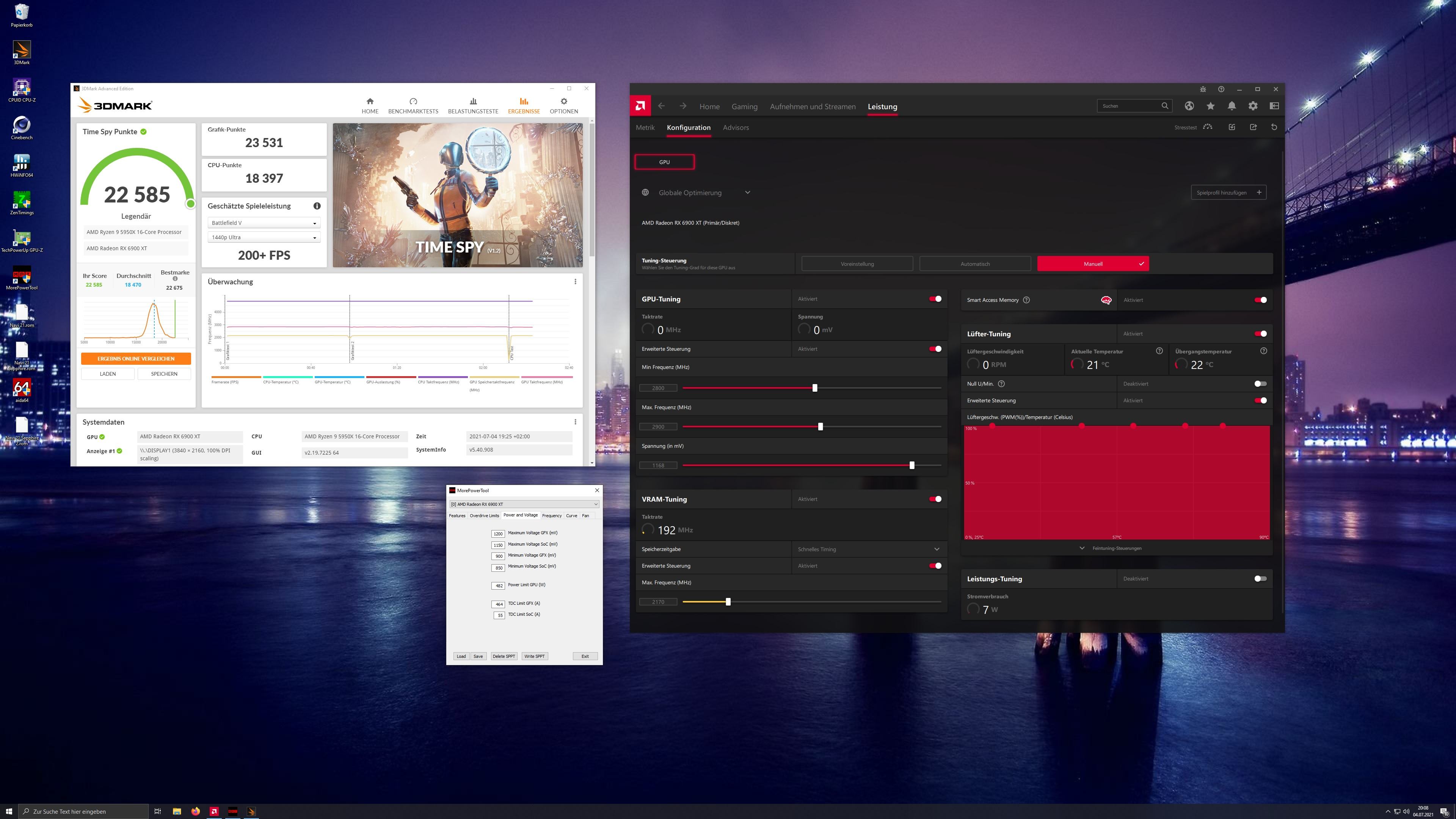
Task: Open the Smart Access Memory help icon
Action: 1026,300
